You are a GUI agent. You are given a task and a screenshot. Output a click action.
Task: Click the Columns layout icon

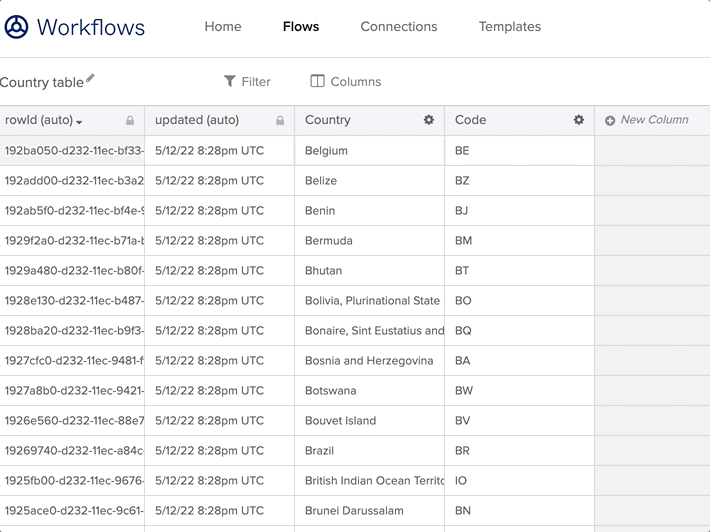point(318,81)
